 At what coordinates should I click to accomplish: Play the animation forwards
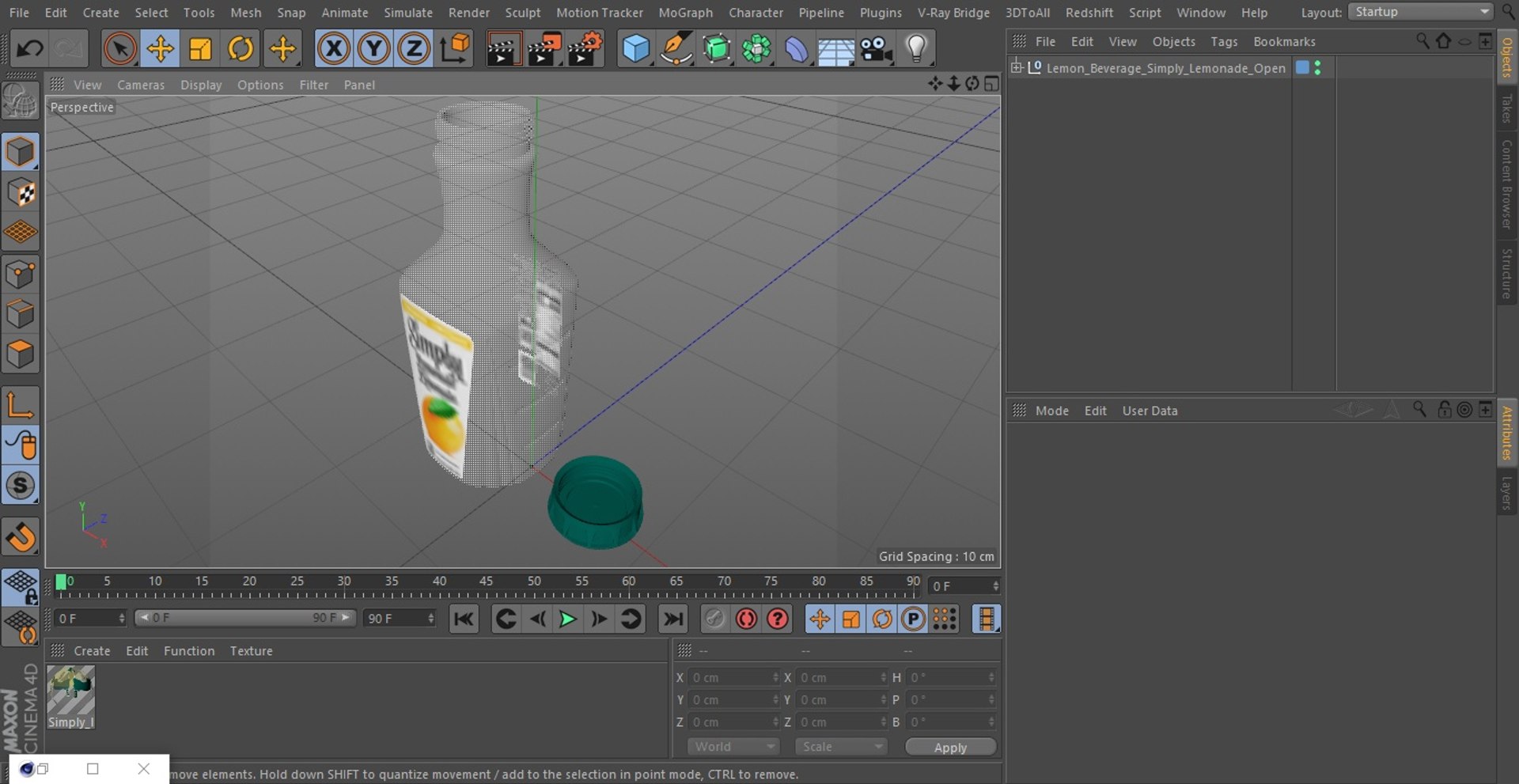tap(567, 619)
